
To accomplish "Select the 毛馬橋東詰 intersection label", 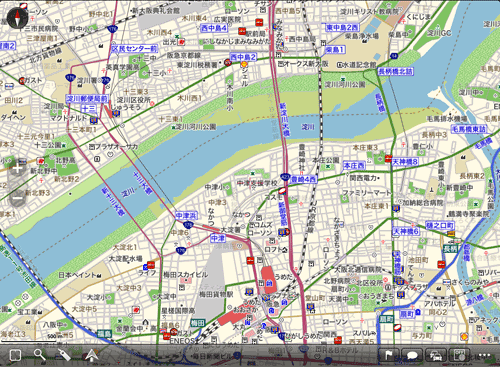I will [469, 129].
